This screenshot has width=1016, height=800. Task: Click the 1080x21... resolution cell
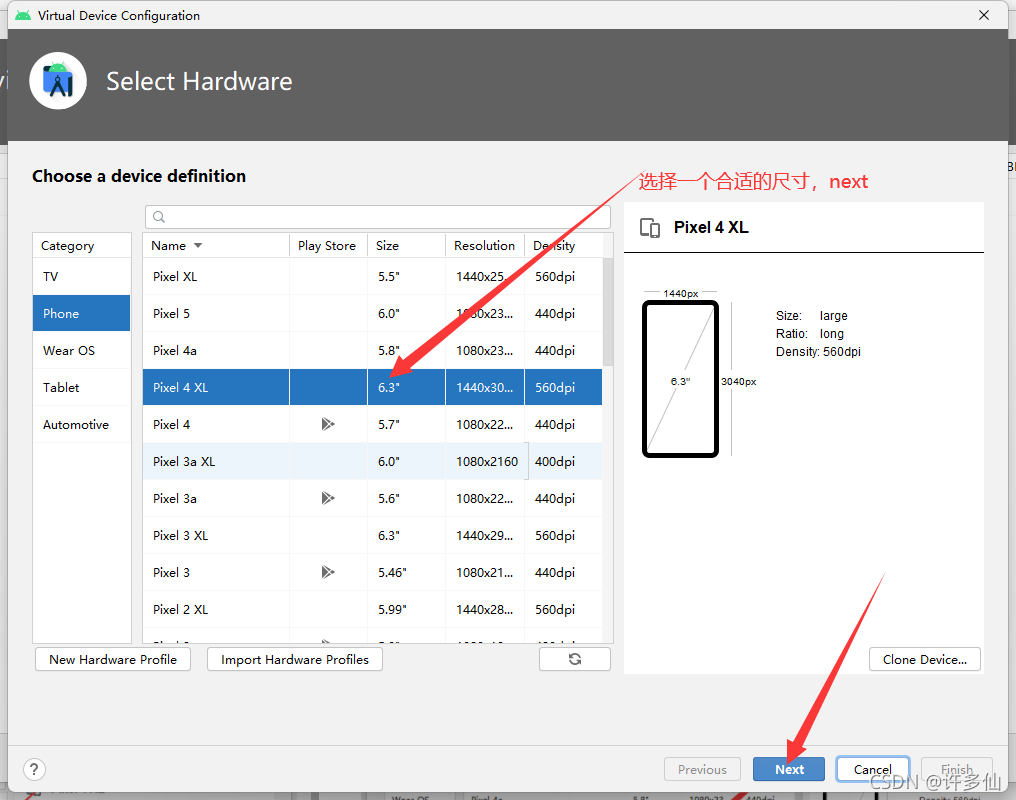click(485, 572)
